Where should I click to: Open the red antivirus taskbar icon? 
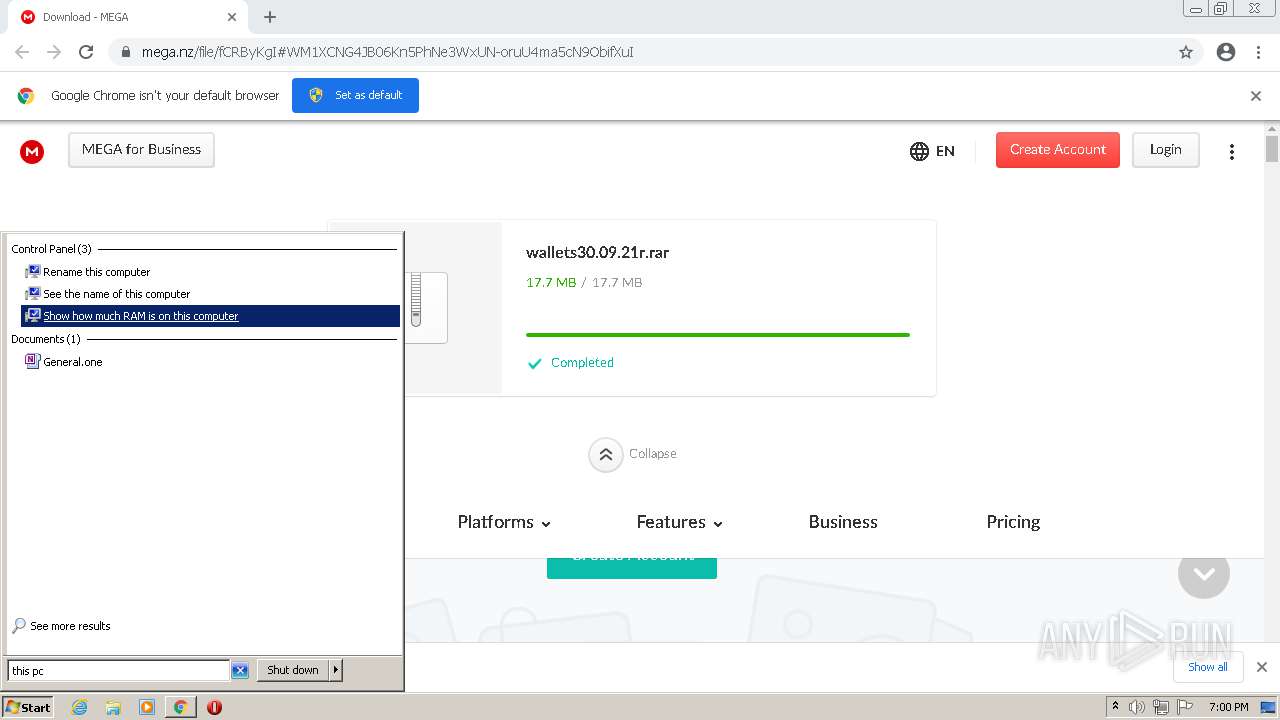pyautogui.click(x=214, y=707)
